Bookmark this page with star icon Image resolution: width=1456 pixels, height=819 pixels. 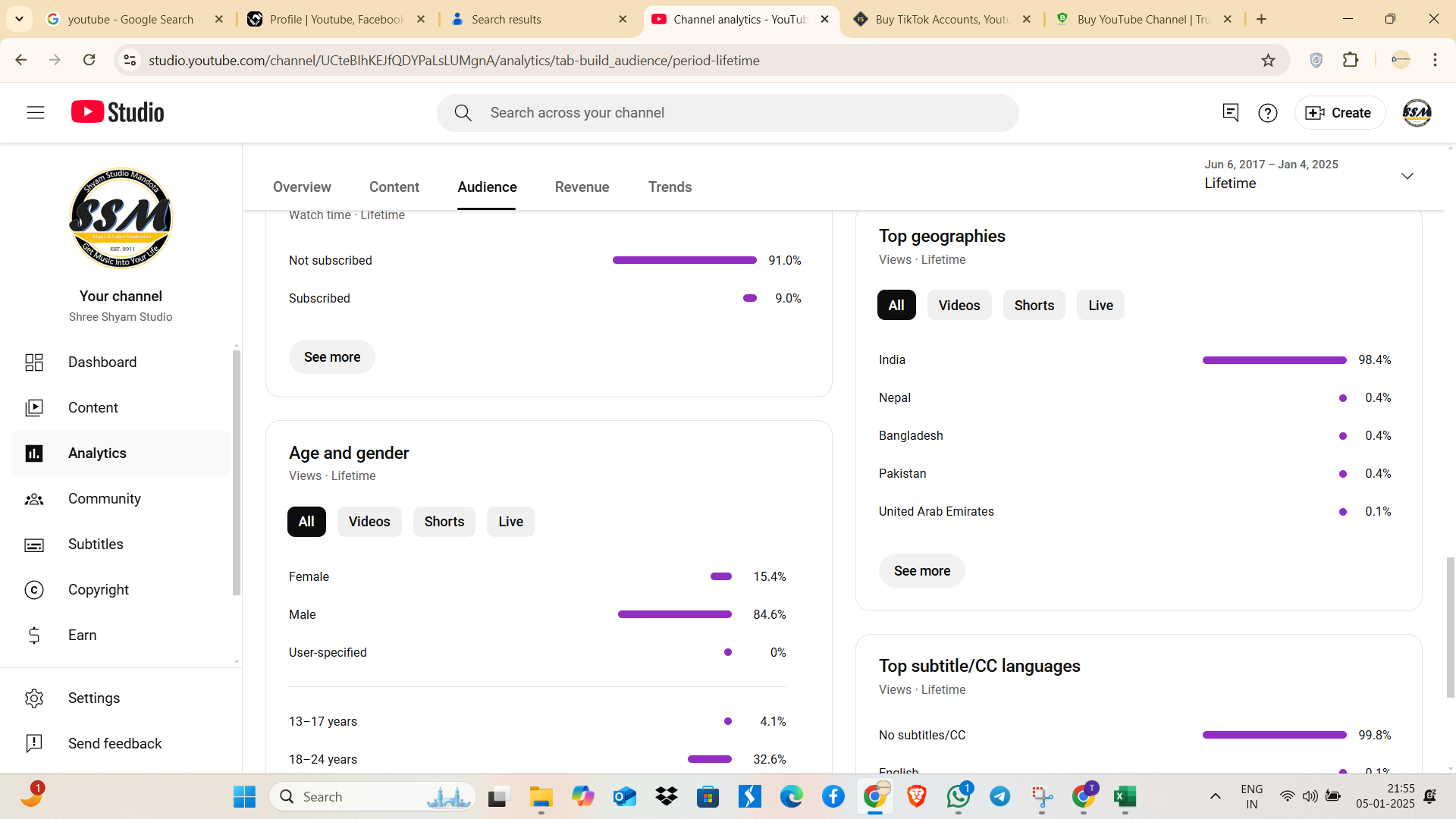click(1268, 61)
